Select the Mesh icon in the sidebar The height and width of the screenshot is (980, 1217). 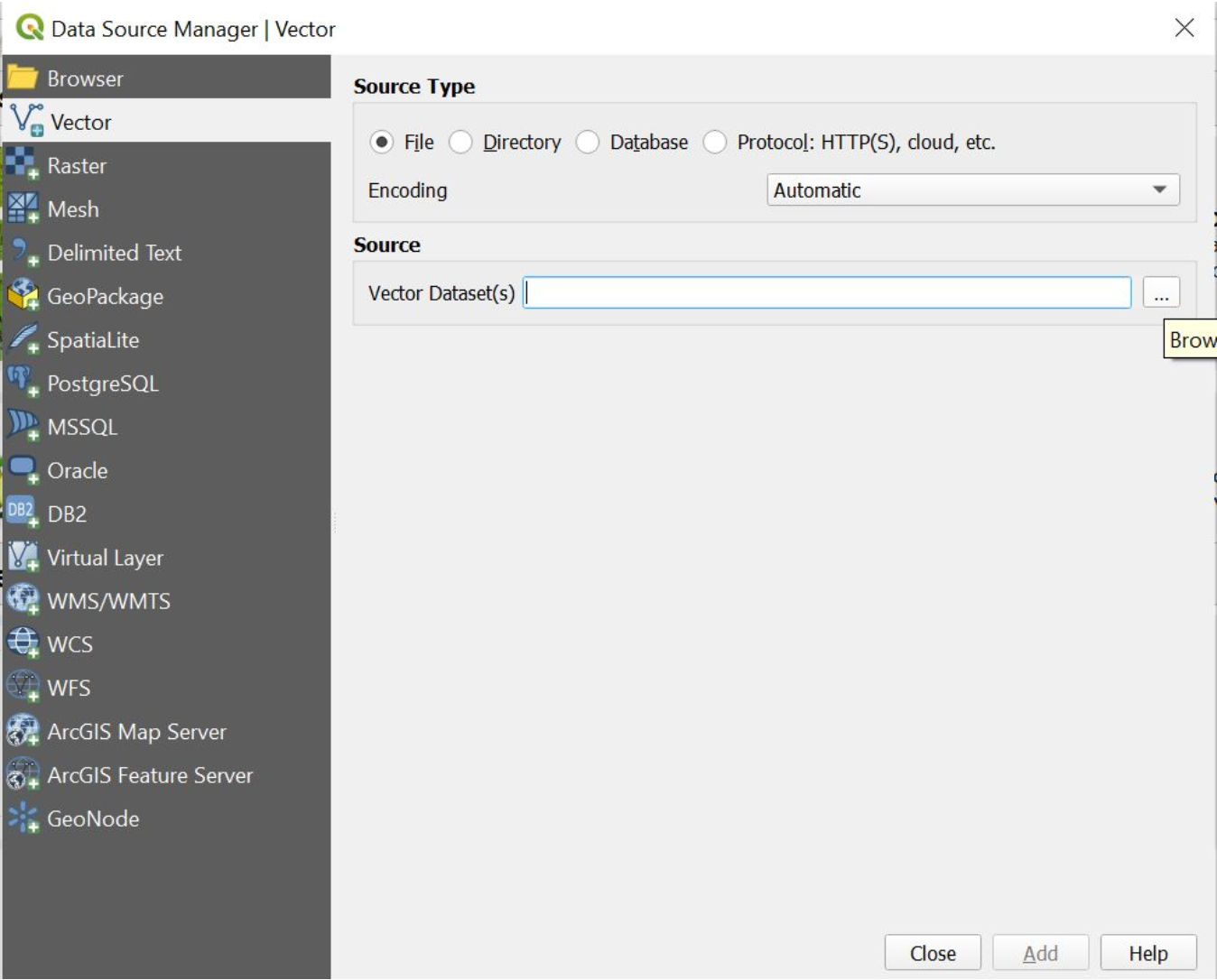pyautogui.click(x=72, y=209)
